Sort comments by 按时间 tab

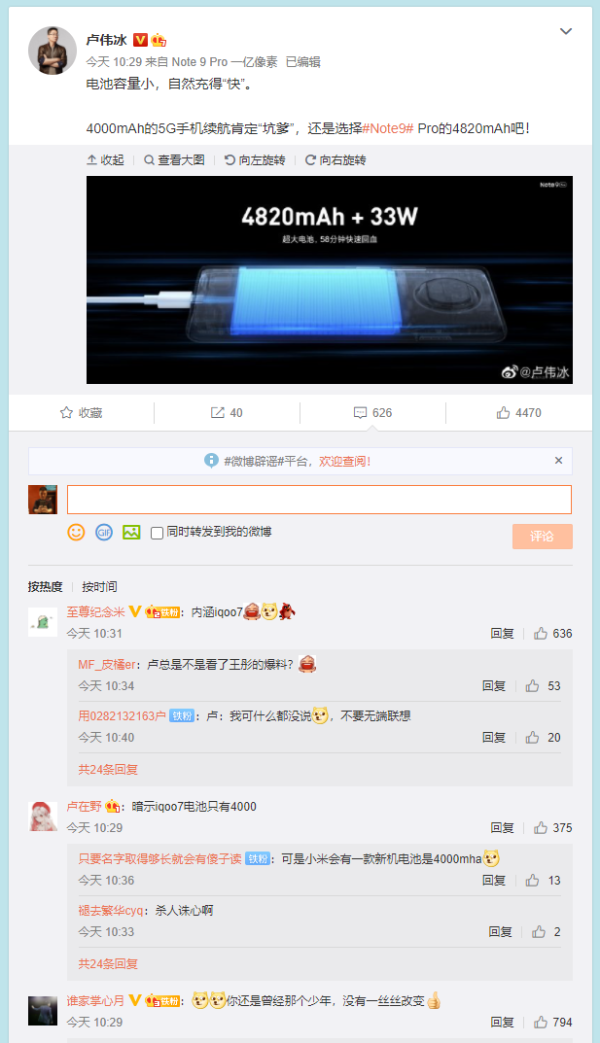99,586
